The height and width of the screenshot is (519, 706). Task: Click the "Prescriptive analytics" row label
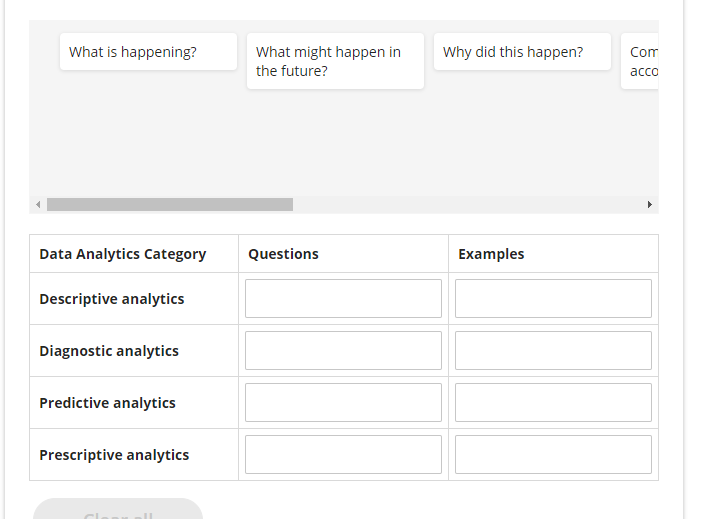point(114,455)
